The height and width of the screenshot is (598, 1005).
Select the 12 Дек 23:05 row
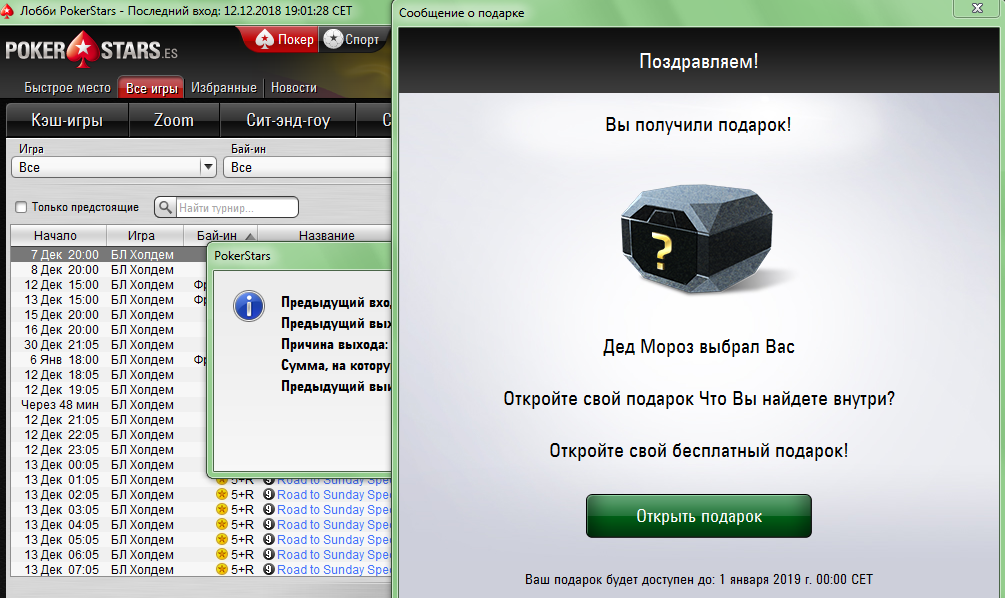click(x=109, y=449)
